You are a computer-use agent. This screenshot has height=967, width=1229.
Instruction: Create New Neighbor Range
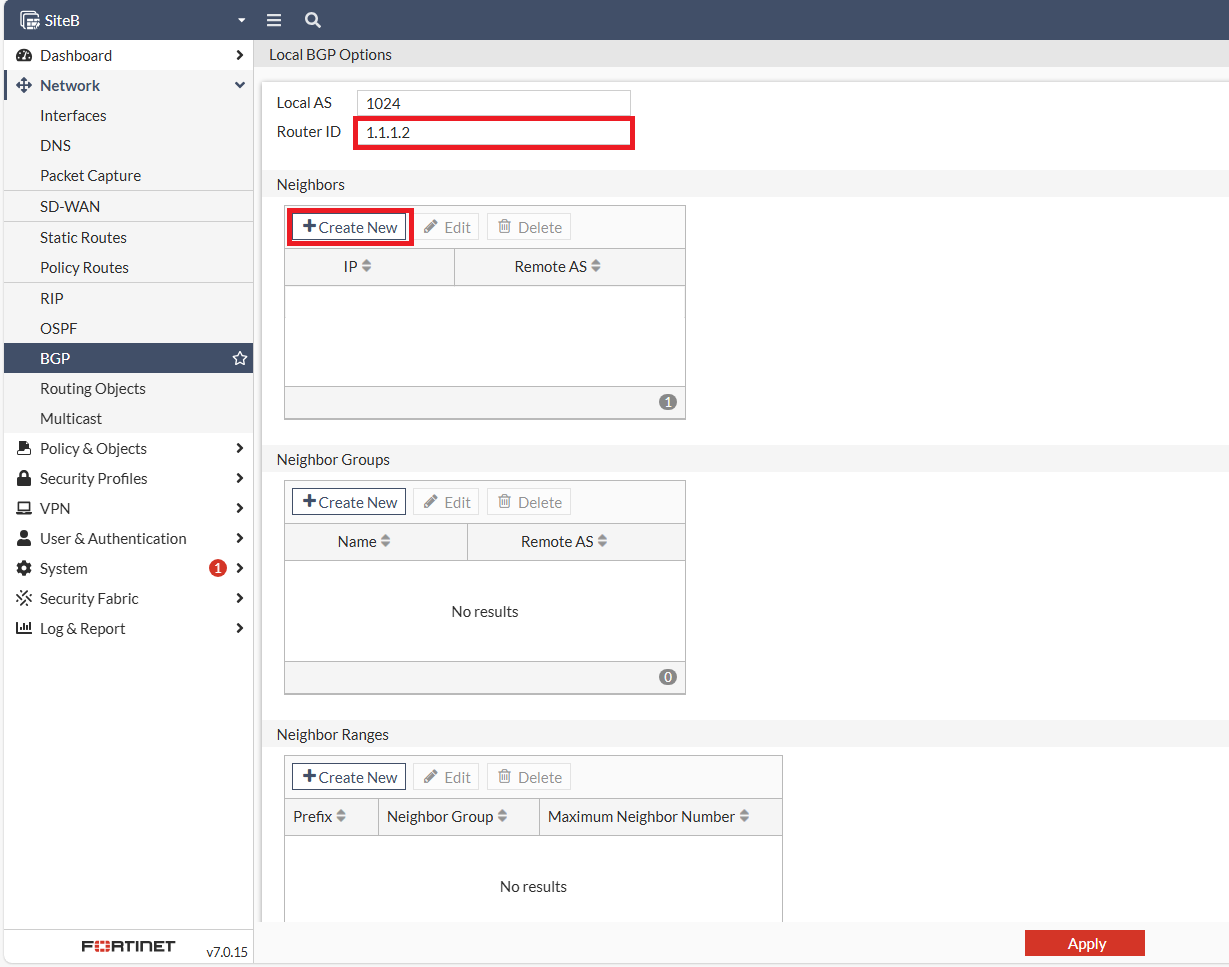click(x=349, y=777)
